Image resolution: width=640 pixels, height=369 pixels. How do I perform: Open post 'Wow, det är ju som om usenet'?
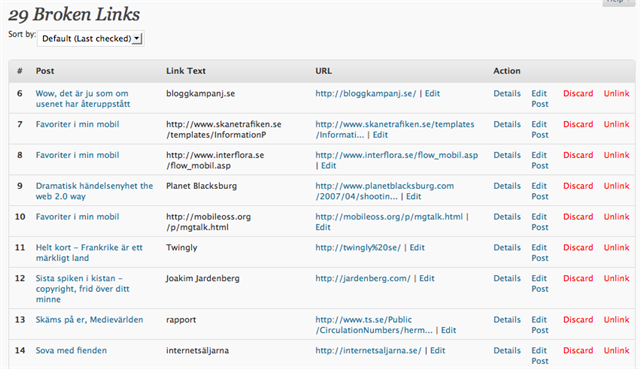click(x=82, y=98)
